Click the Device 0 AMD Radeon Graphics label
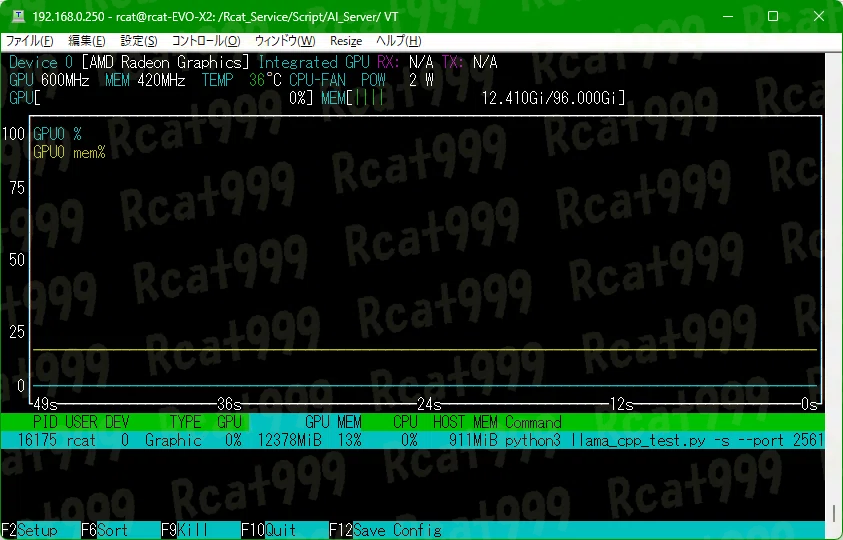Viewport: 843px width, 540px height. coord(129,62)
